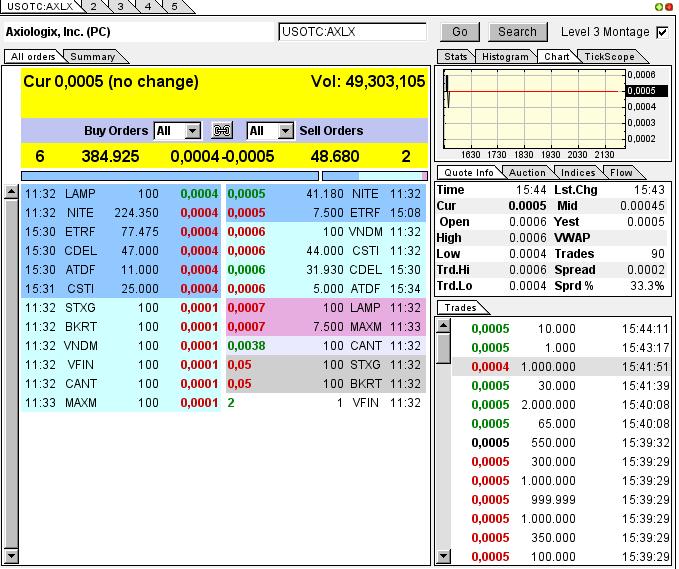This screenshot has height=569, width=679.
Task: Click the Go button
Action: [460, 32]
